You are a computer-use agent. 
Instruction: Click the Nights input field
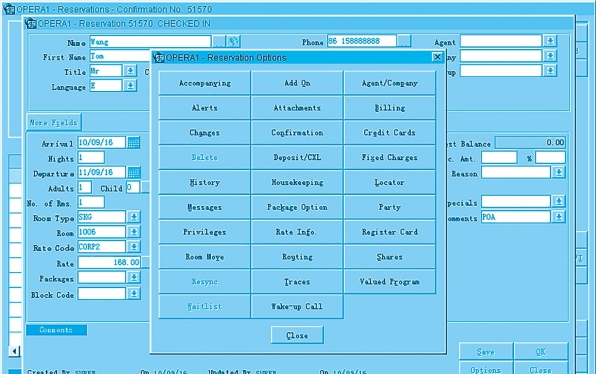tap(91, 157)
